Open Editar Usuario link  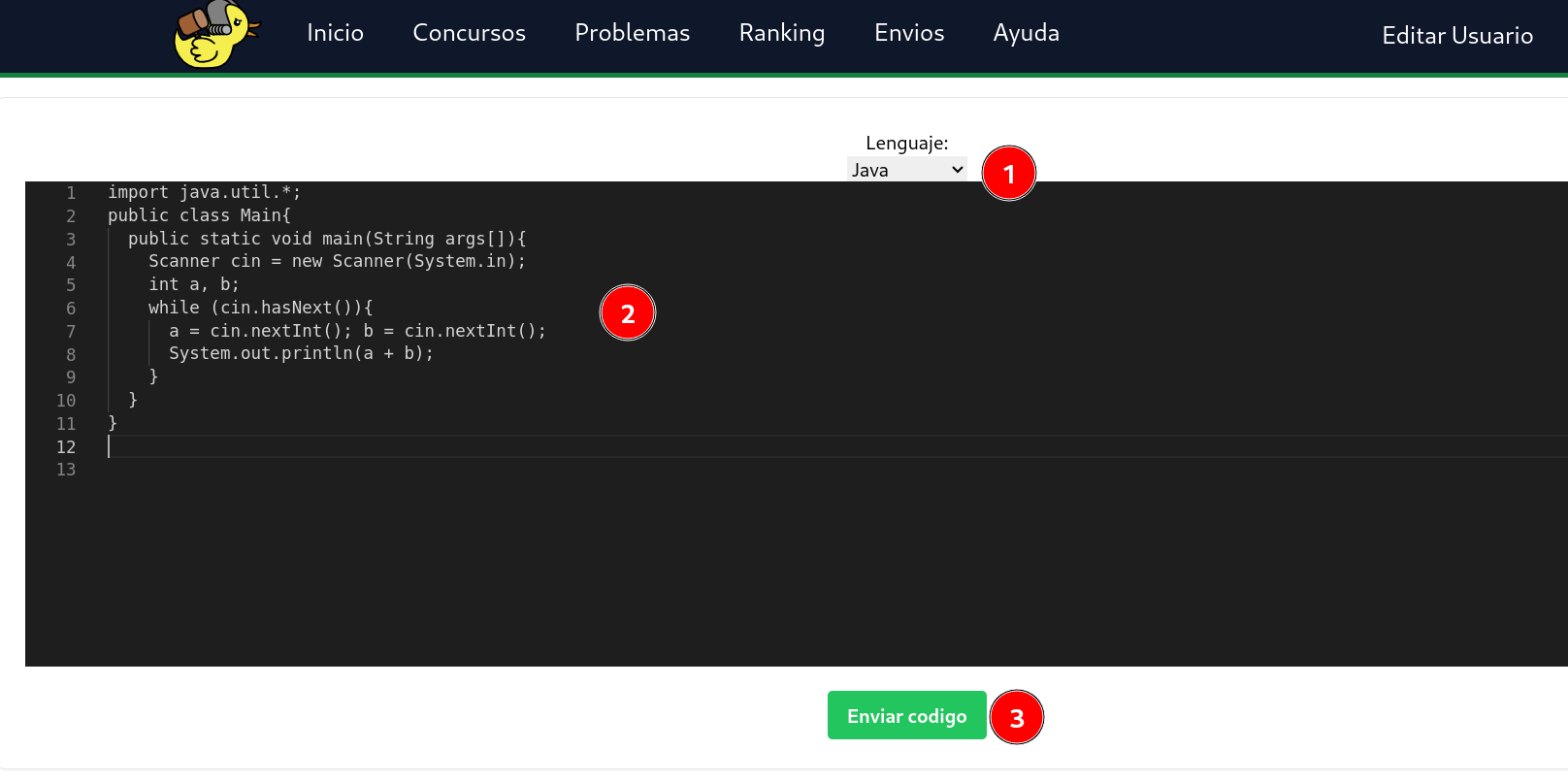(1457, 36)
